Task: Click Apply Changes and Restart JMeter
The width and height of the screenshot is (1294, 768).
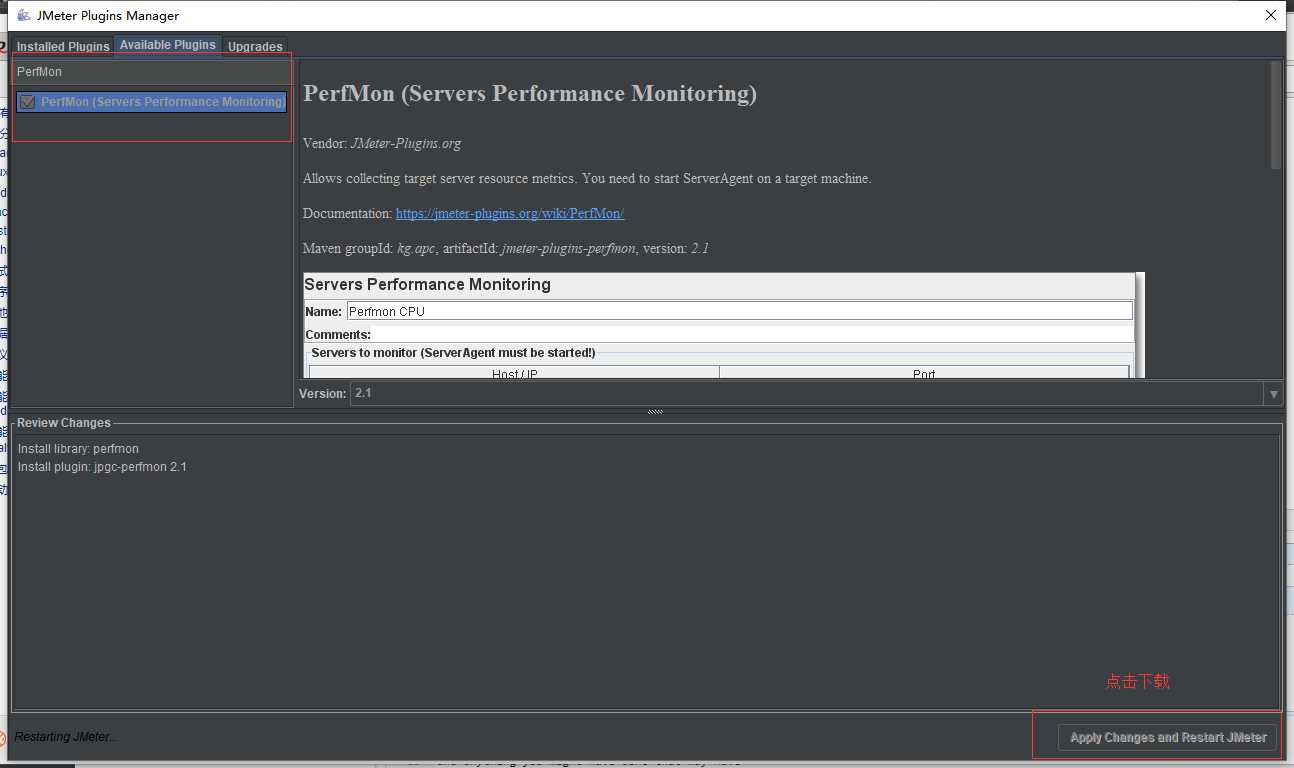Action: [1168, 738]
